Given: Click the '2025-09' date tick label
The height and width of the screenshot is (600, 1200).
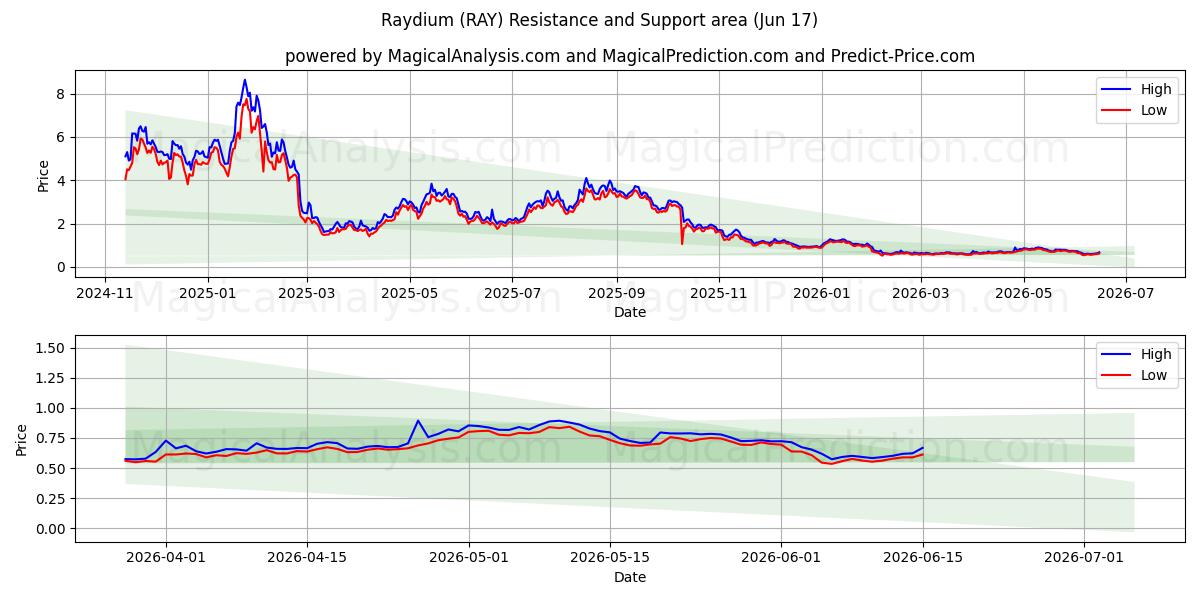Looking at the screenshot, I should (616, 294).
